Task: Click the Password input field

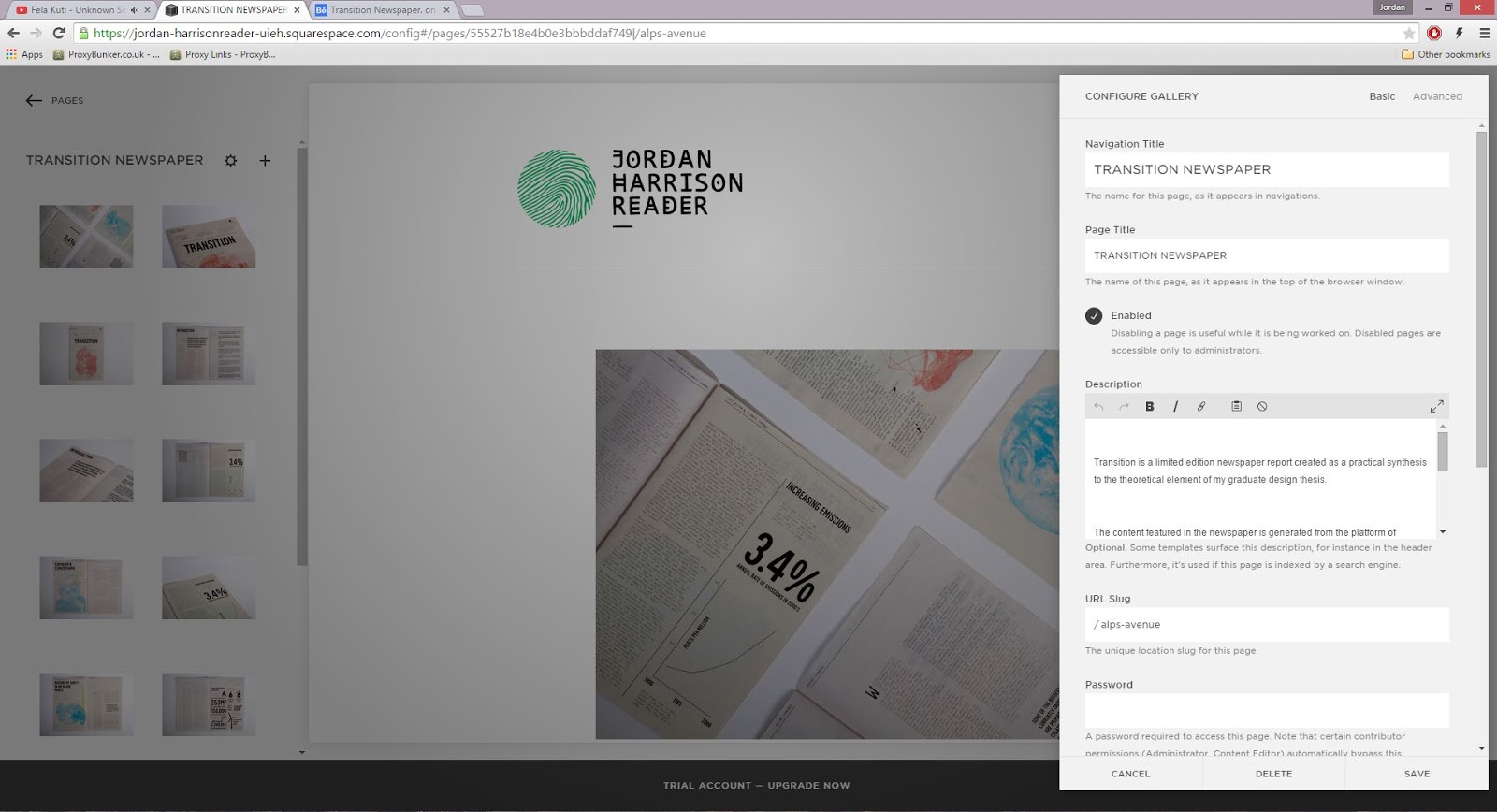Action: [x=1267, y=710]
